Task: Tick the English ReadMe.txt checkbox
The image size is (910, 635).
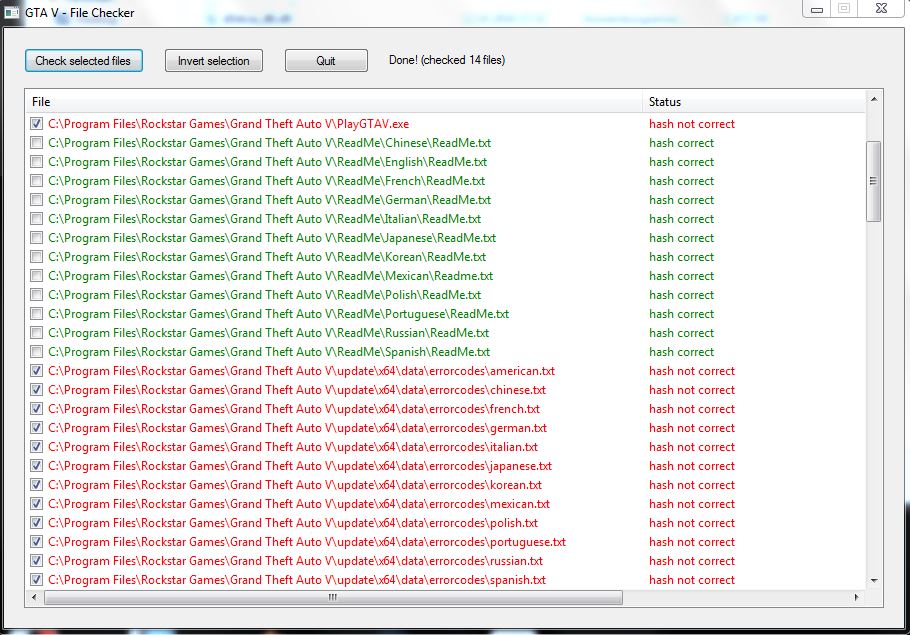Action: pyautogui.click(x=37, y=162)
